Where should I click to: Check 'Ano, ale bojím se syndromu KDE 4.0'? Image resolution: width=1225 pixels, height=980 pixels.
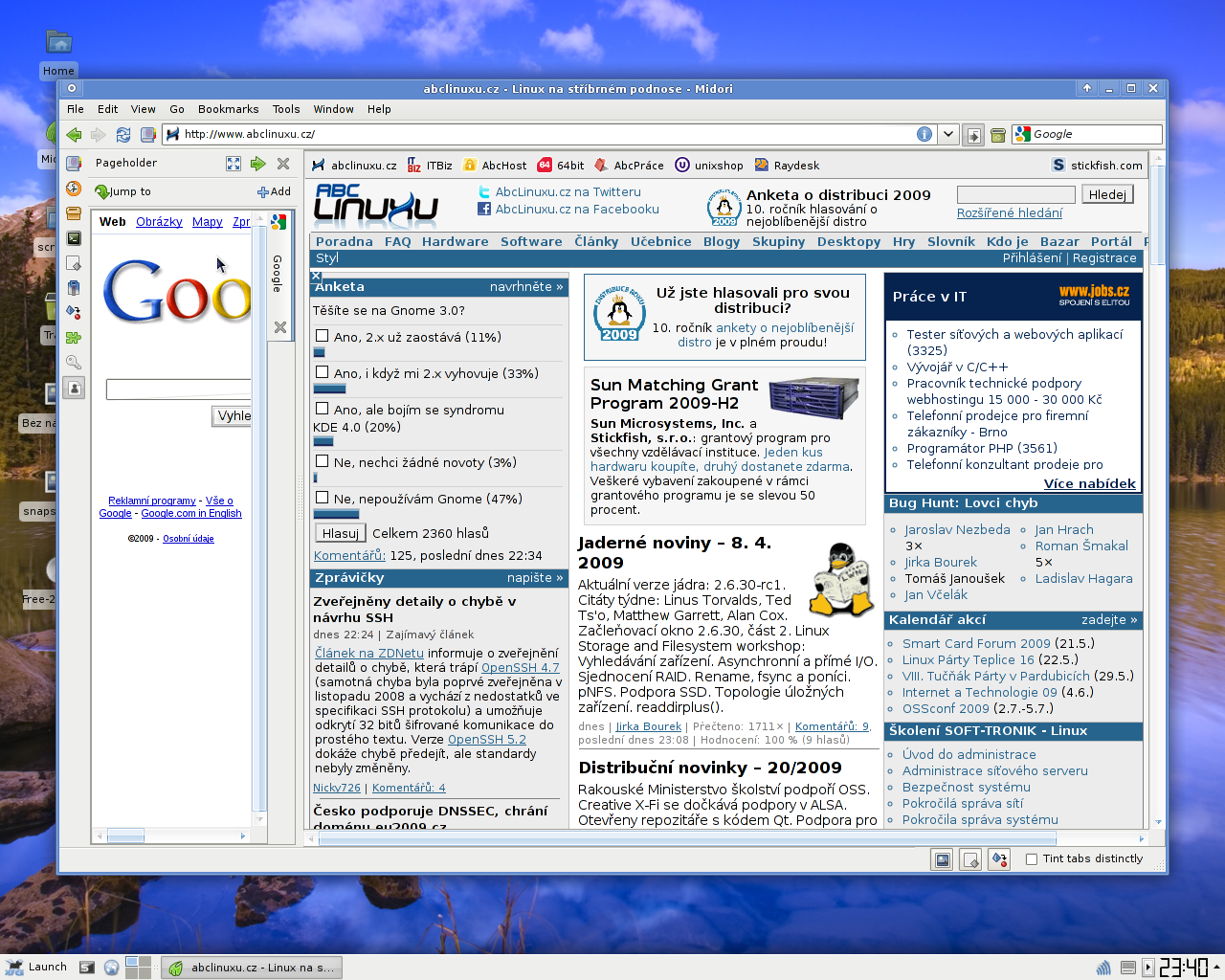(323, 409)
